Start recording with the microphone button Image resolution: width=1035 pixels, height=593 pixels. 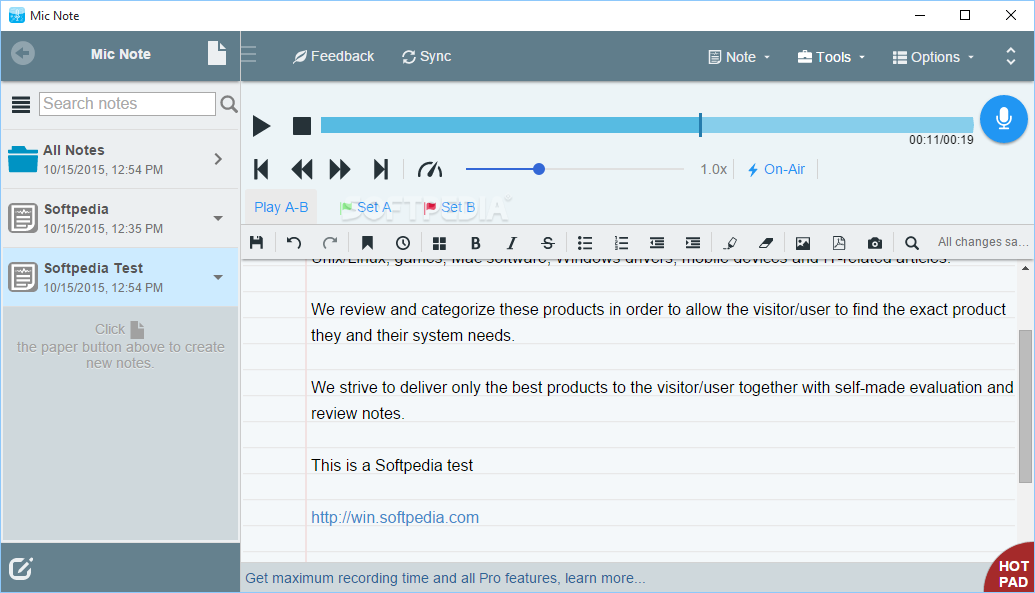tap(1003, 119)
